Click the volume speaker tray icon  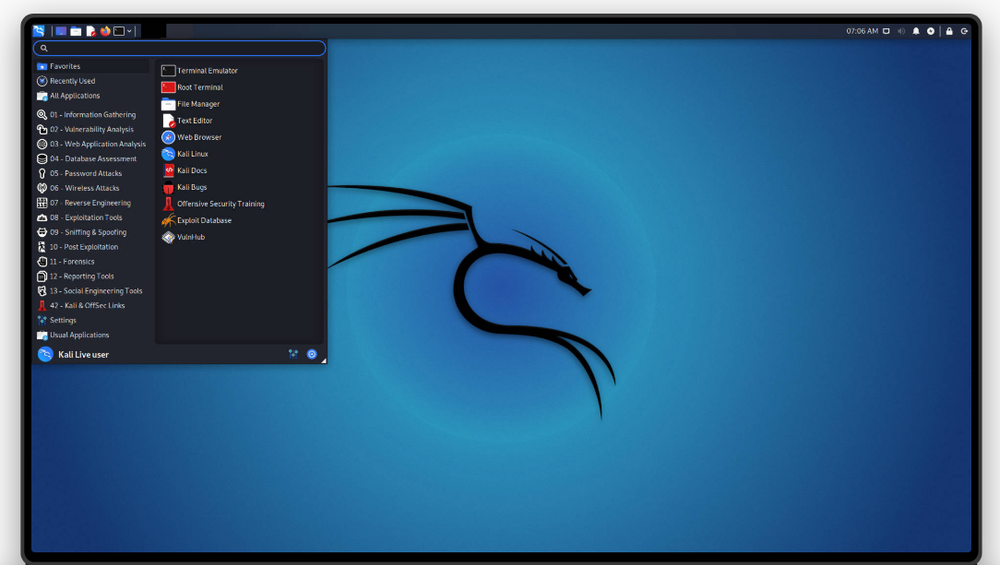tap(901, 31)
